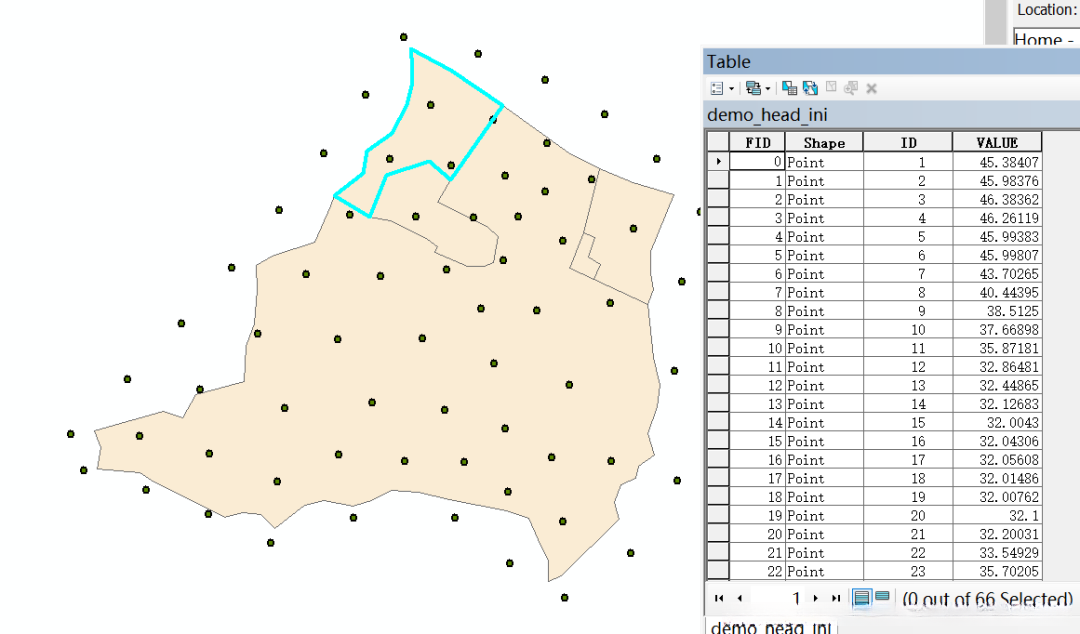This screenshot has height=634, width=1080.
Task: Open the Related Tables dropdown arrow
Action: point(766,87)
